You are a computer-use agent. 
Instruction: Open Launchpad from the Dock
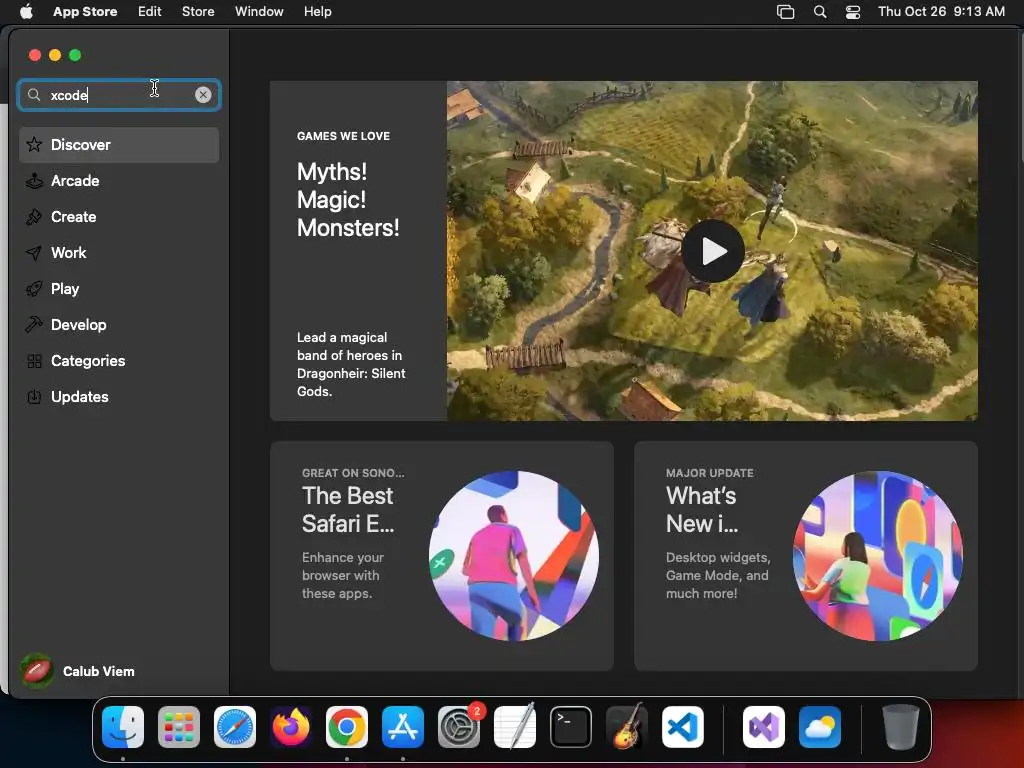(x=179, y=727)
